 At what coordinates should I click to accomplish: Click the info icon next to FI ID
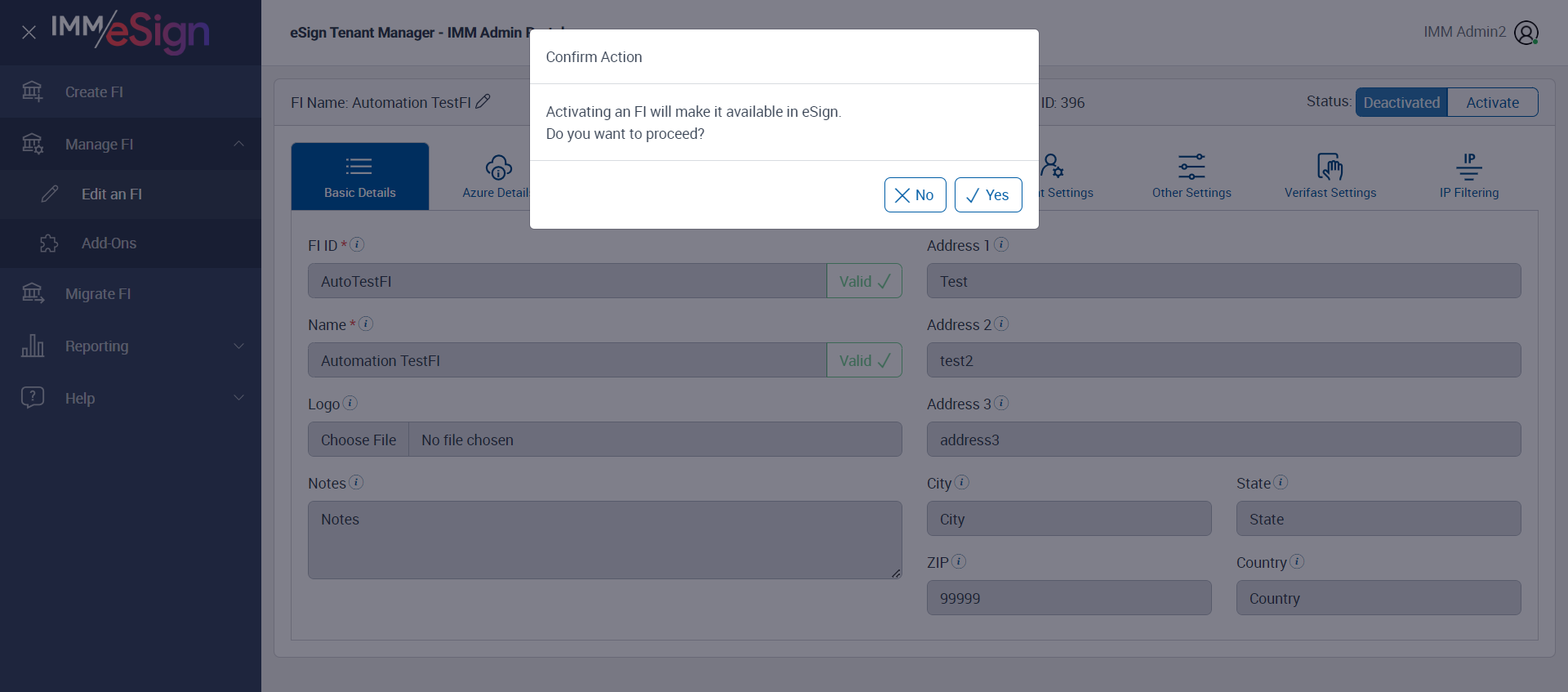[x=357, y=244]
